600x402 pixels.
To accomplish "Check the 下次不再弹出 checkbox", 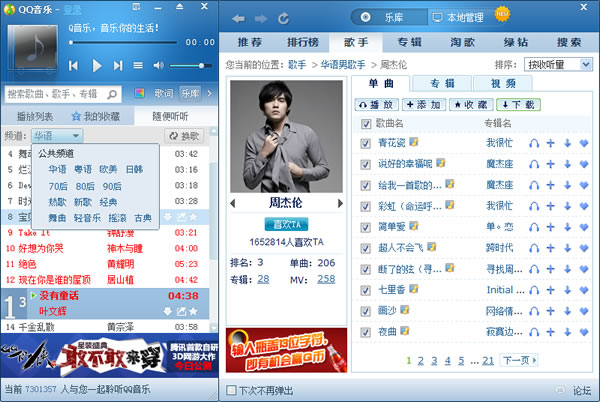I will [232, 390].
